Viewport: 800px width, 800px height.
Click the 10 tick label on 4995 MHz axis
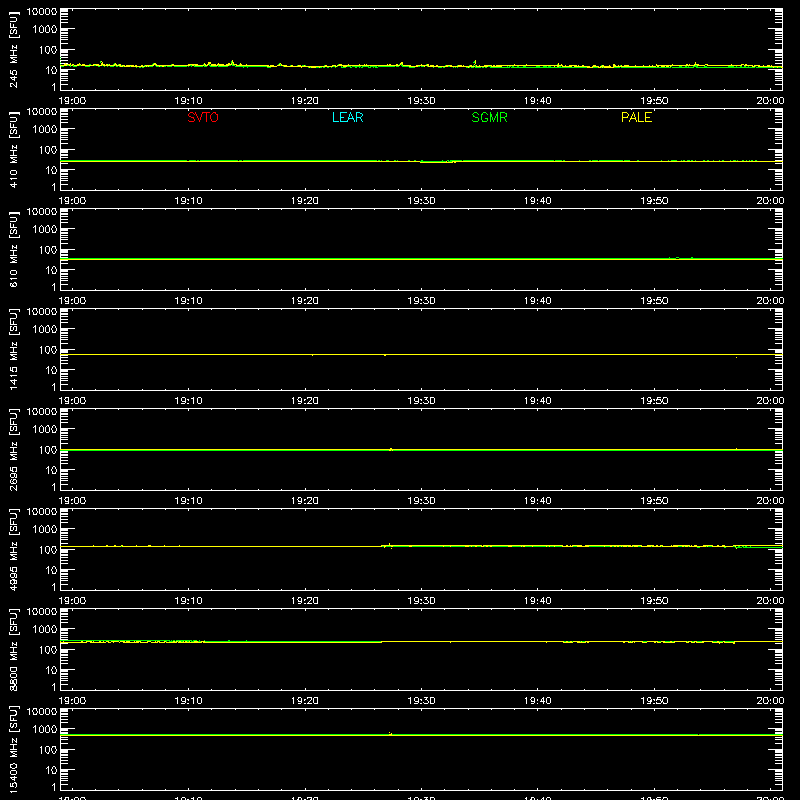pos(51,570)
